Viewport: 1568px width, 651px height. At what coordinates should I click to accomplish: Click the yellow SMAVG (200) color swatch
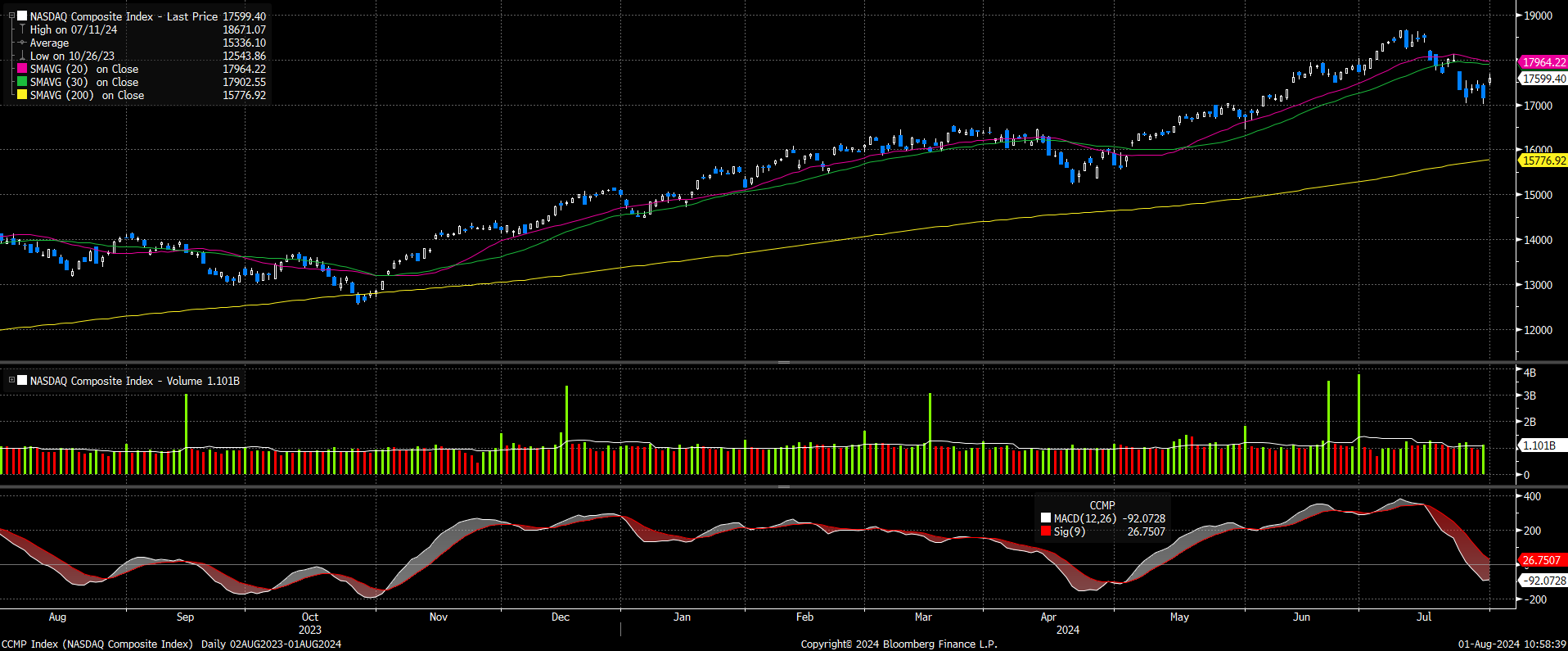23,95
